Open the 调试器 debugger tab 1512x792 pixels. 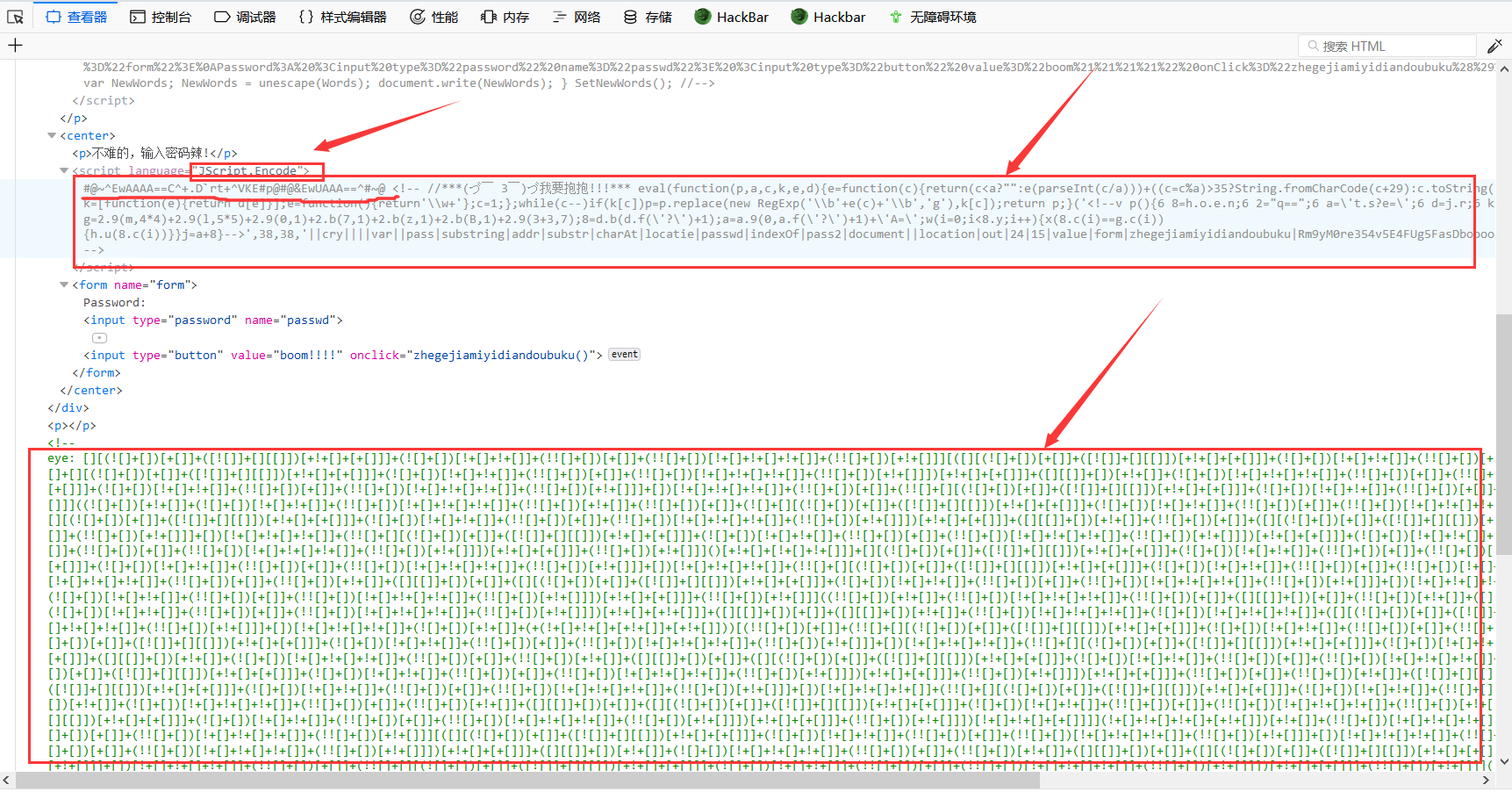246,17
